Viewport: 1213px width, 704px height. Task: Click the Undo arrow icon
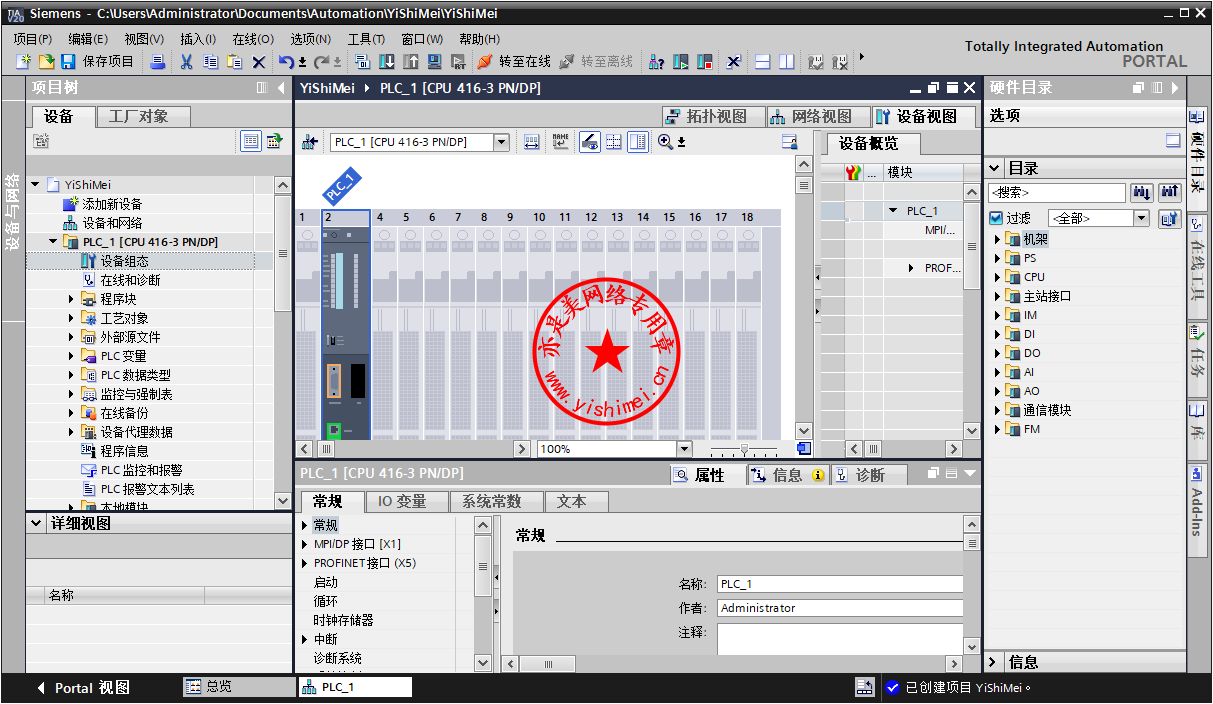(286, 62)
